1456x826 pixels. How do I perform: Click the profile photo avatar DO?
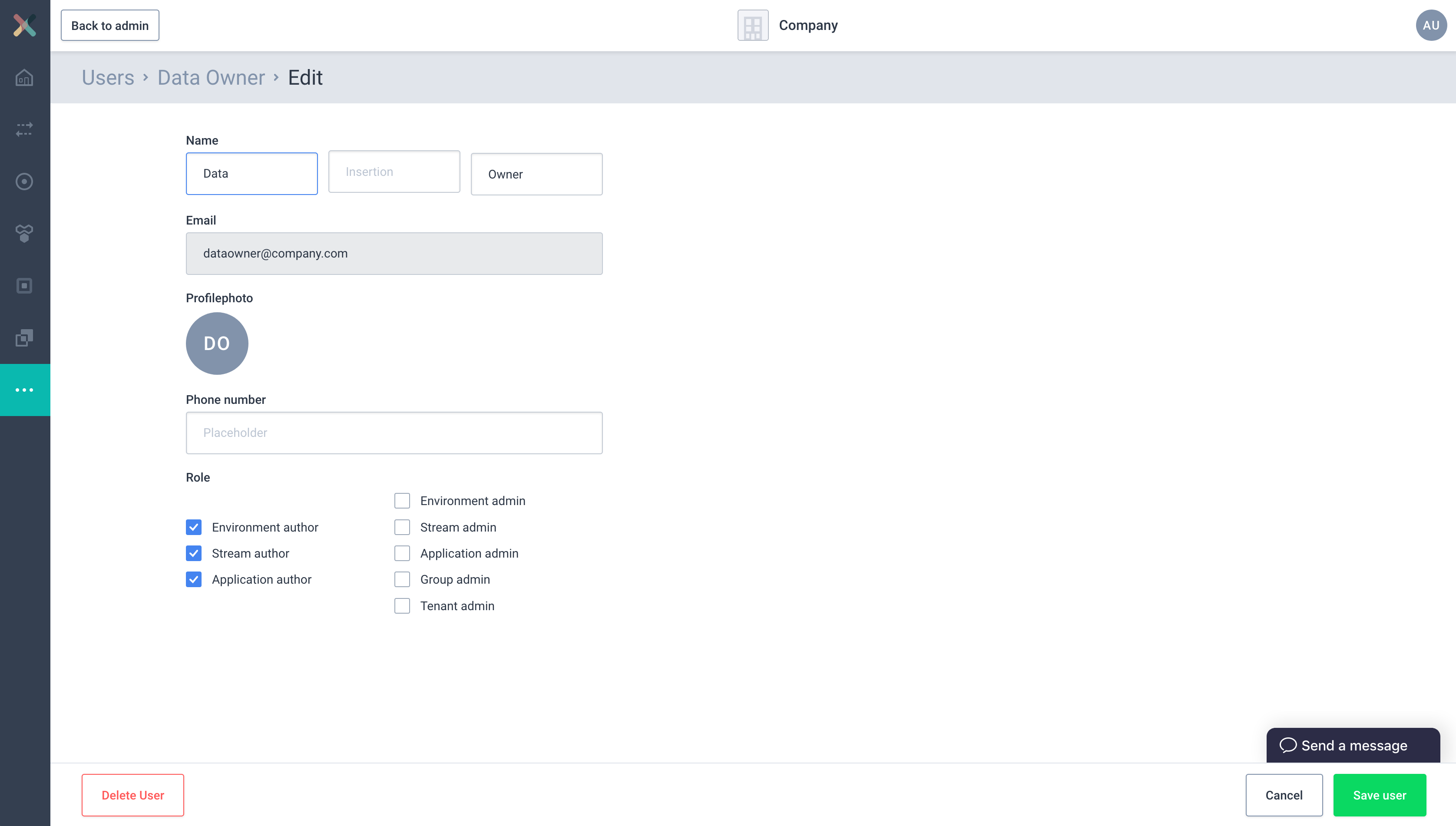click(217, 343)
